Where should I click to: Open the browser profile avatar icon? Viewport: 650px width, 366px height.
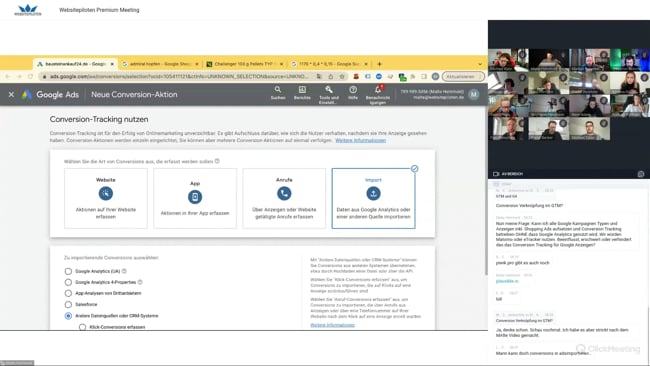pyautogui.click(x=435, y=76)
